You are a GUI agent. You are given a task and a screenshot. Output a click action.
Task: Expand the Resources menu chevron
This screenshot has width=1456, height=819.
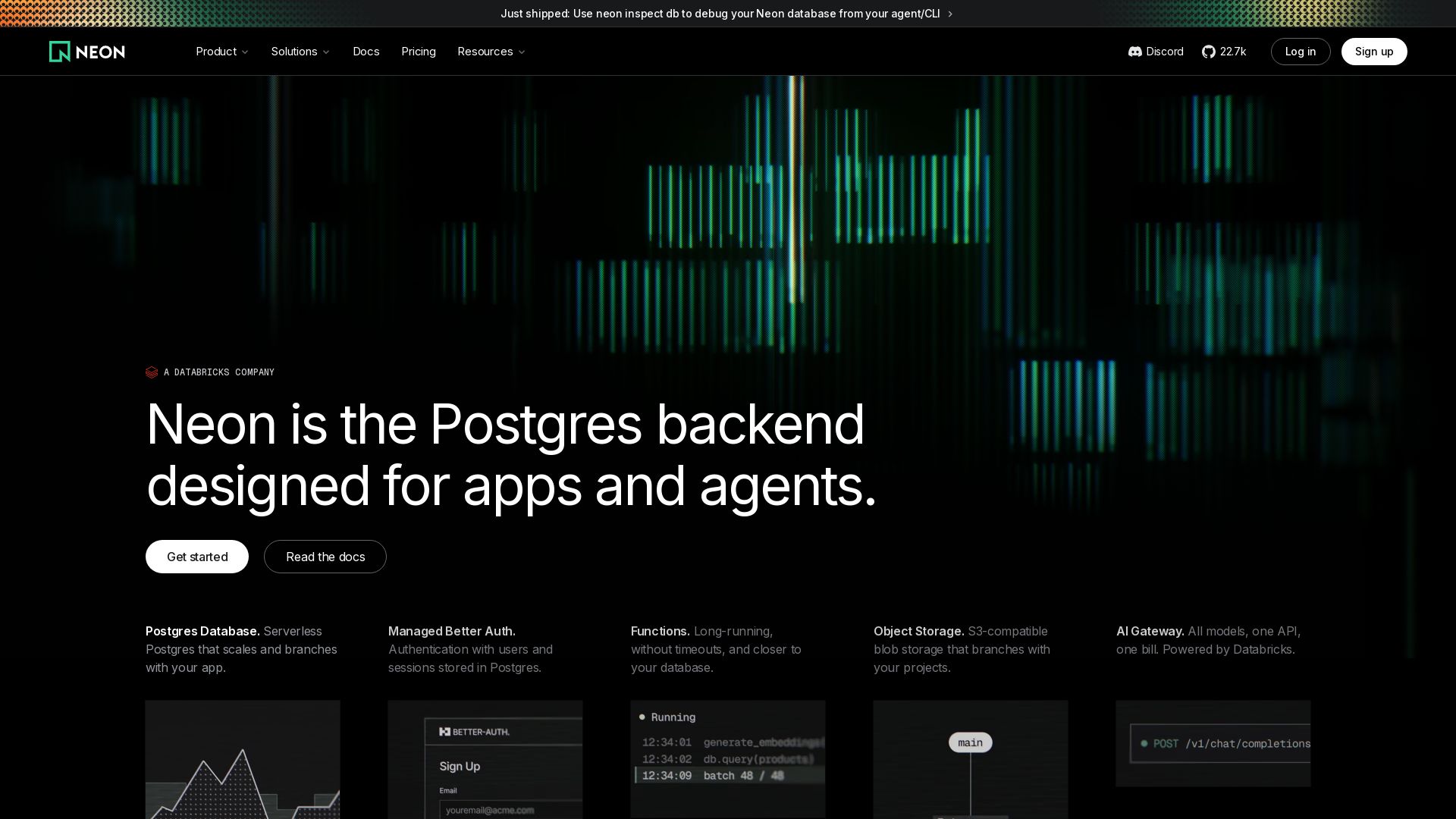[522, 52]
